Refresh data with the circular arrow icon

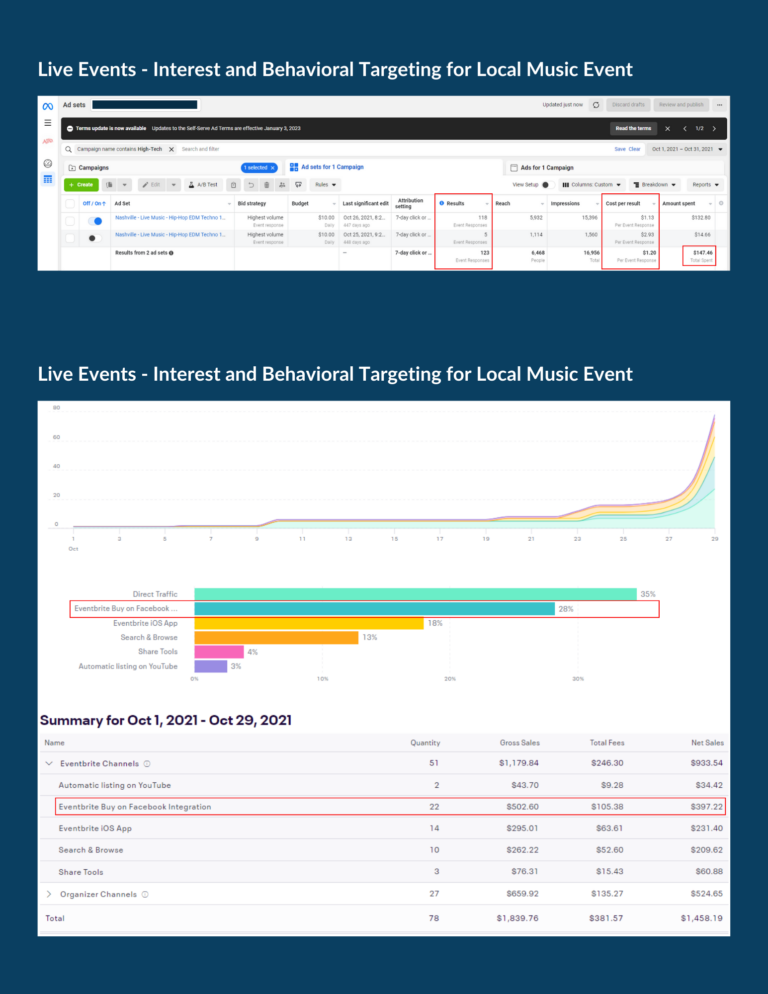[x=596, y=105]
